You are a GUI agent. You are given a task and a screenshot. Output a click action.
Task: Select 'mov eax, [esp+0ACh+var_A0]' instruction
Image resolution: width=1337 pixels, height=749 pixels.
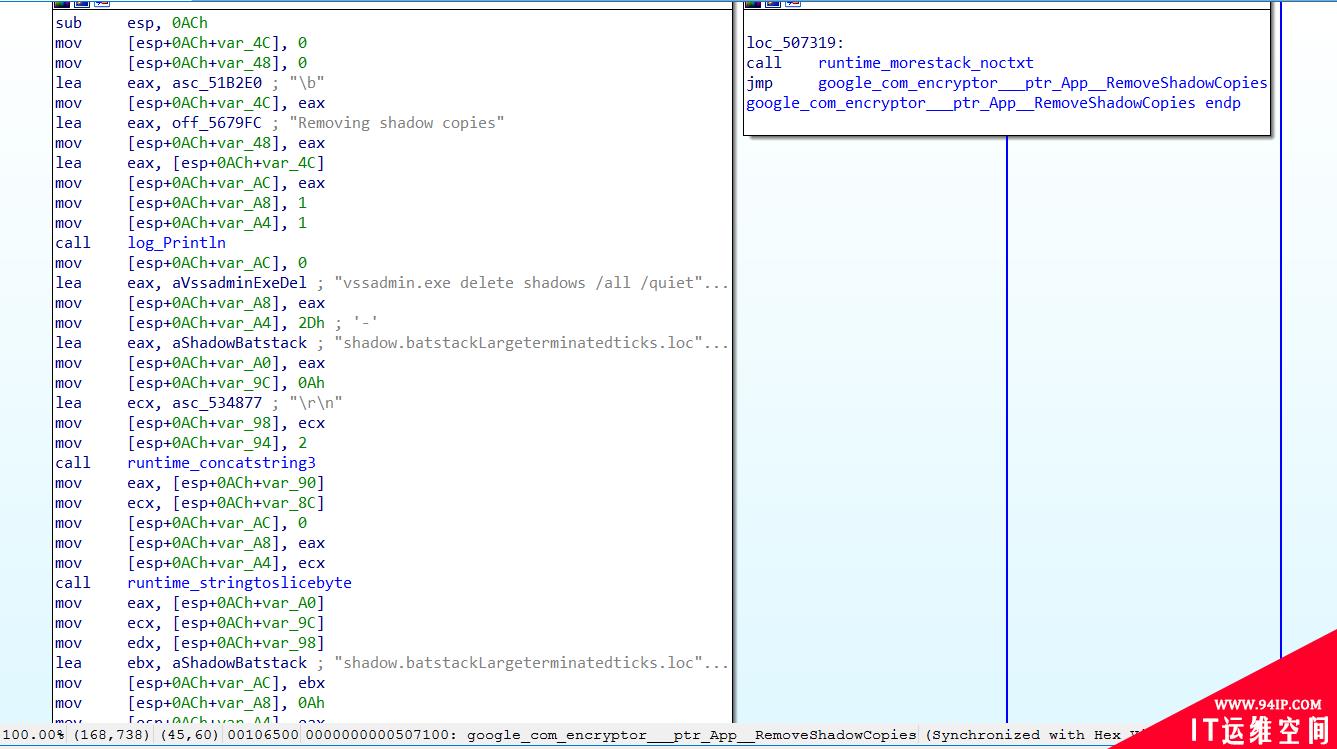pyautogui.click(x=190, y=603)
